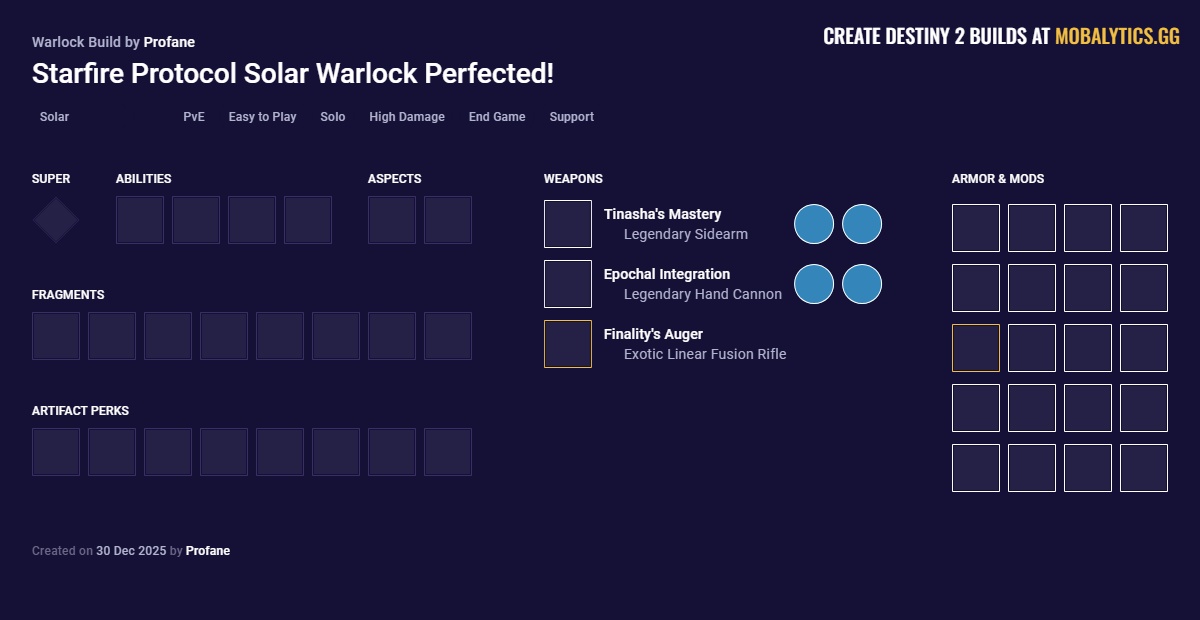Select the Tinasha's Mastery sidearm icon

tap(567, 223)
